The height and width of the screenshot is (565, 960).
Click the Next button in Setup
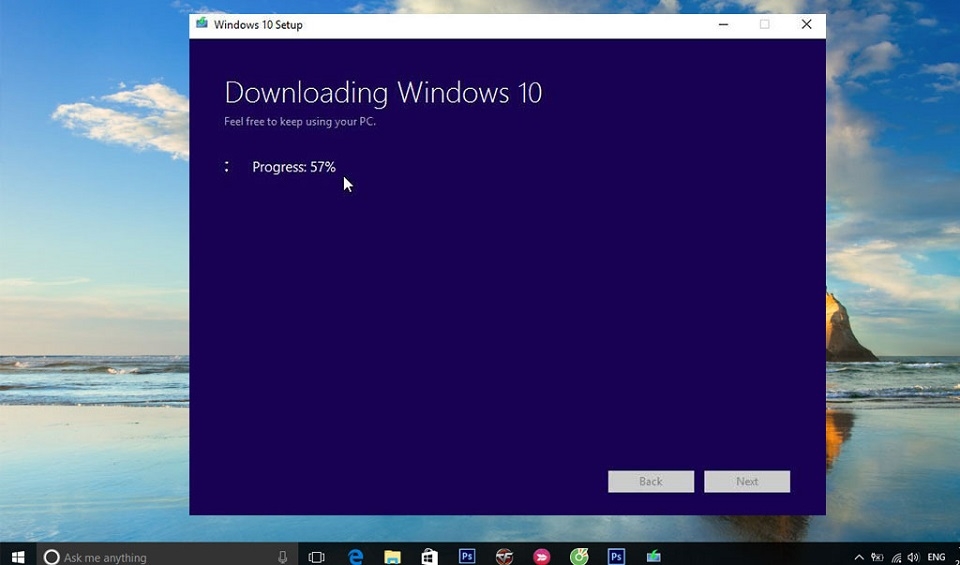tap(747, 481)
